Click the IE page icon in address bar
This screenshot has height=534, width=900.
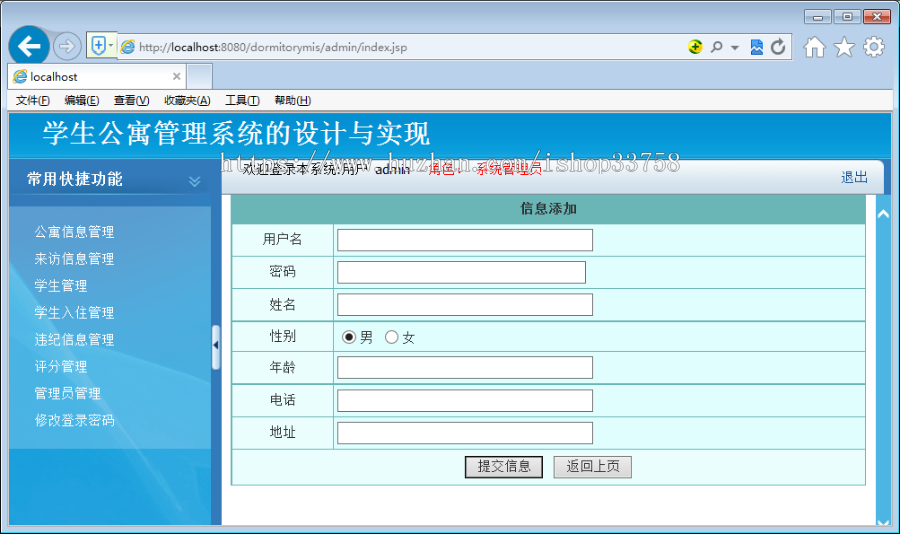click(128, 47)
